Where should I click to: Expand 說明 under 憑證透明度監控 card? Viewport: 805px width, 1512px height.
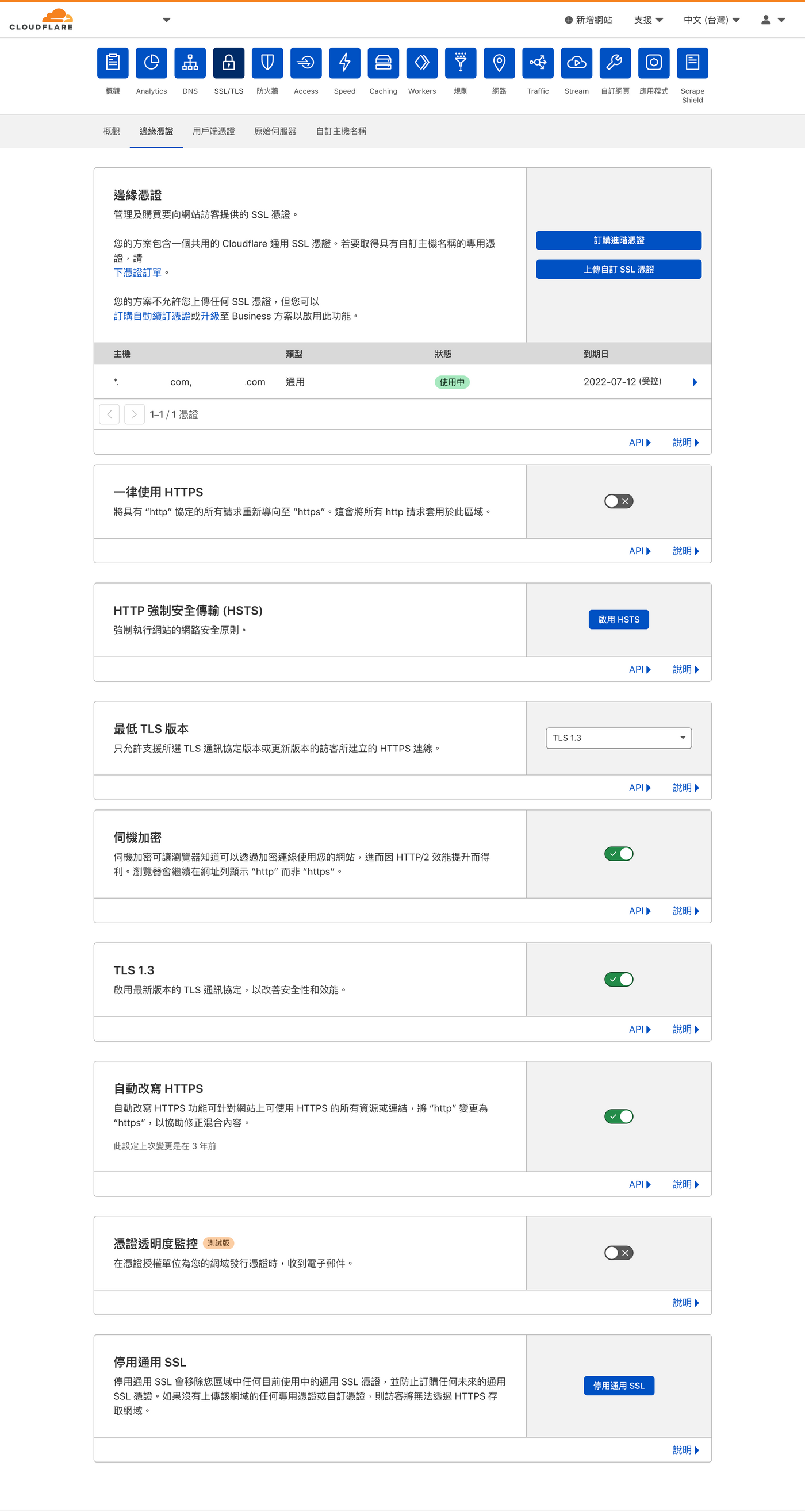pyautogui.click(x=686, y=1303)
